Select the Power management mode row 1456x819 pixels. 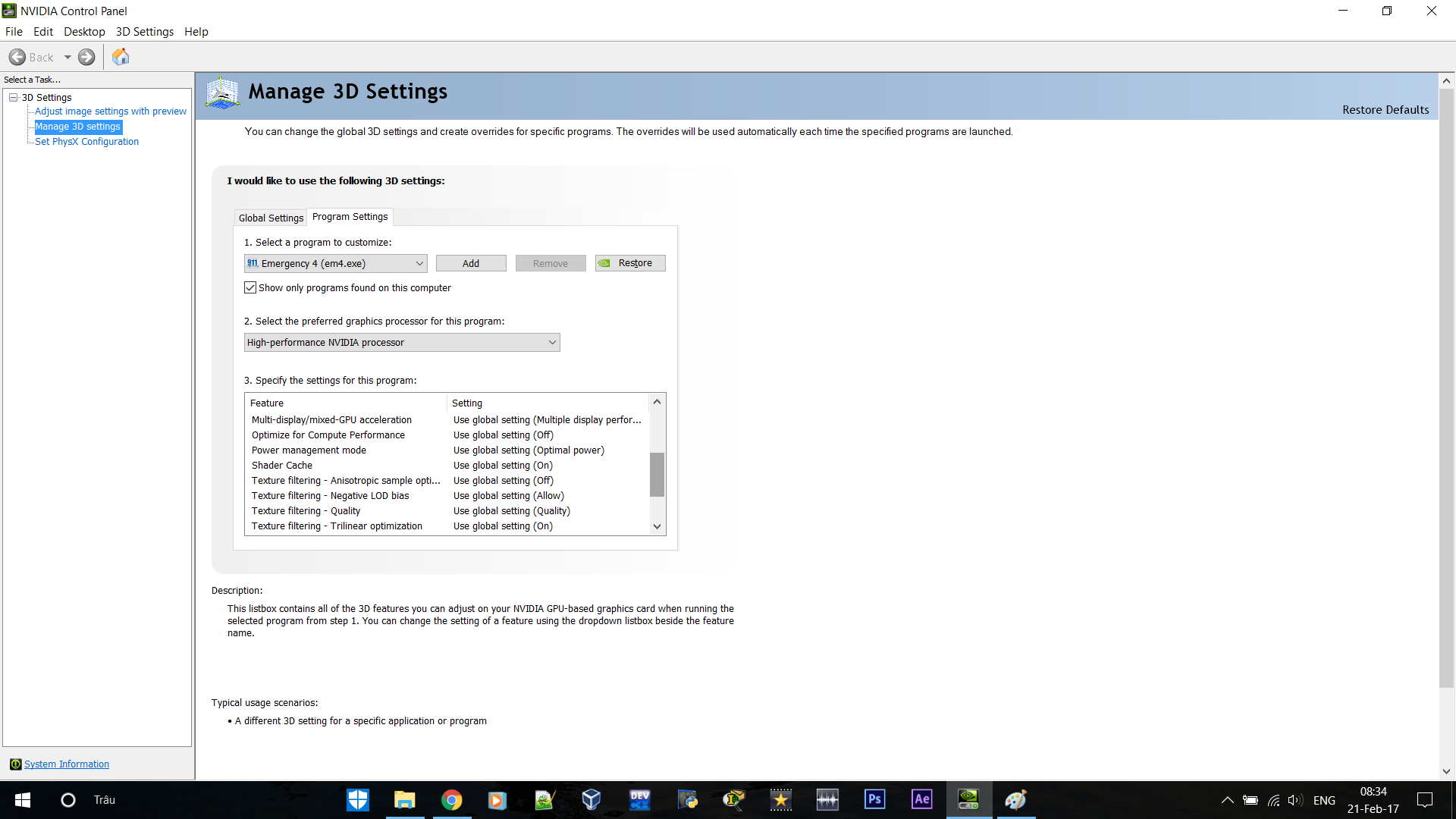309,450
